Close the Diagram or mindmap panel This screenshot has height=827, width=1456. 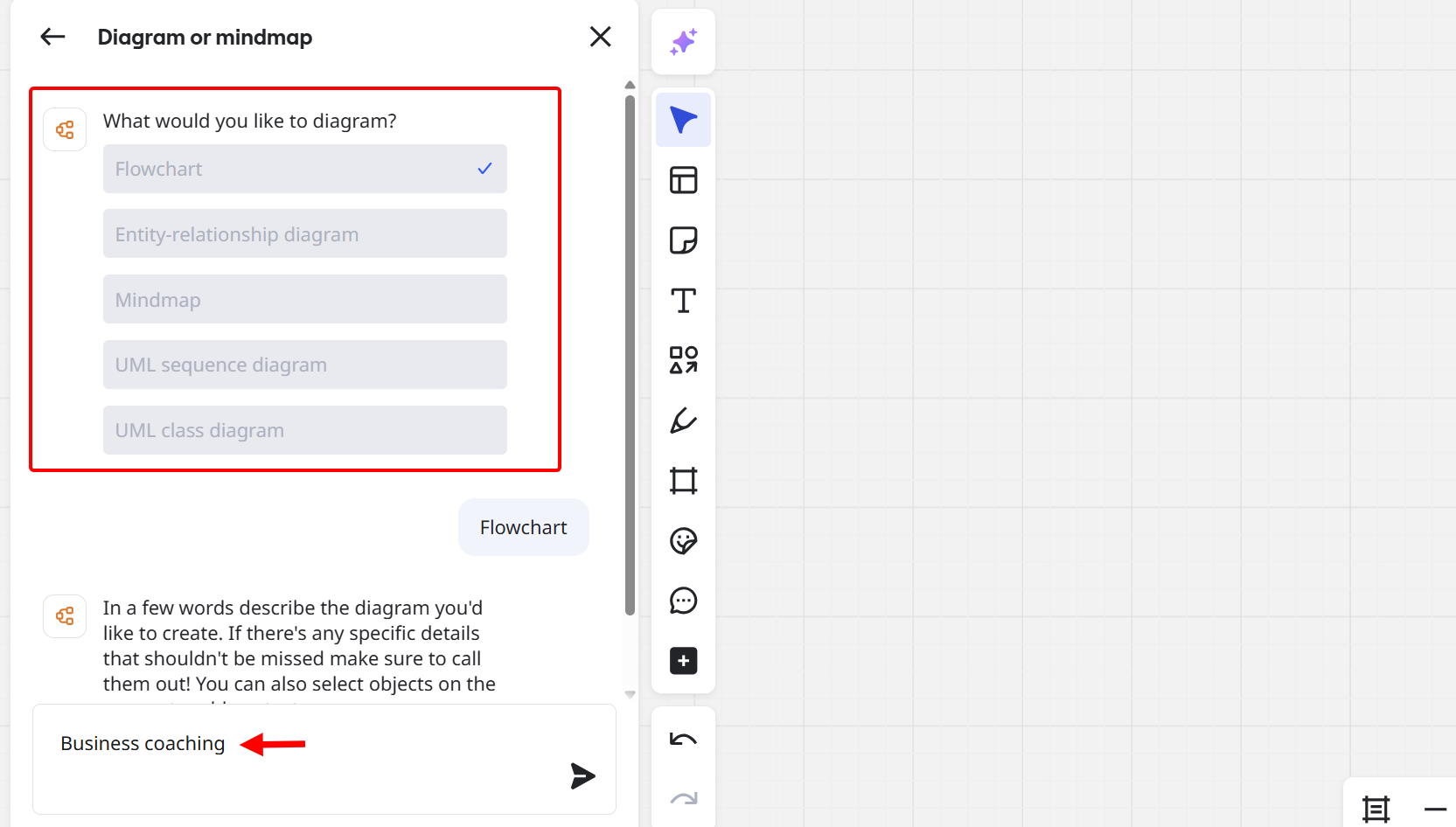tap(600, 37)
